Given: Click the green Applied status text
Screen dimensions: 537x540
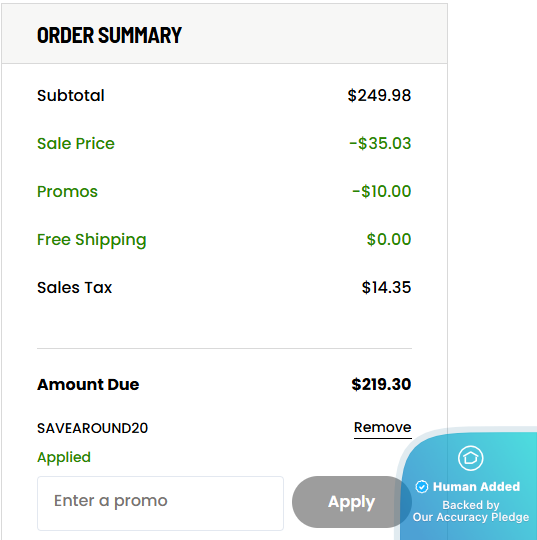Looking at the screenshot, I should coord(64,457).
